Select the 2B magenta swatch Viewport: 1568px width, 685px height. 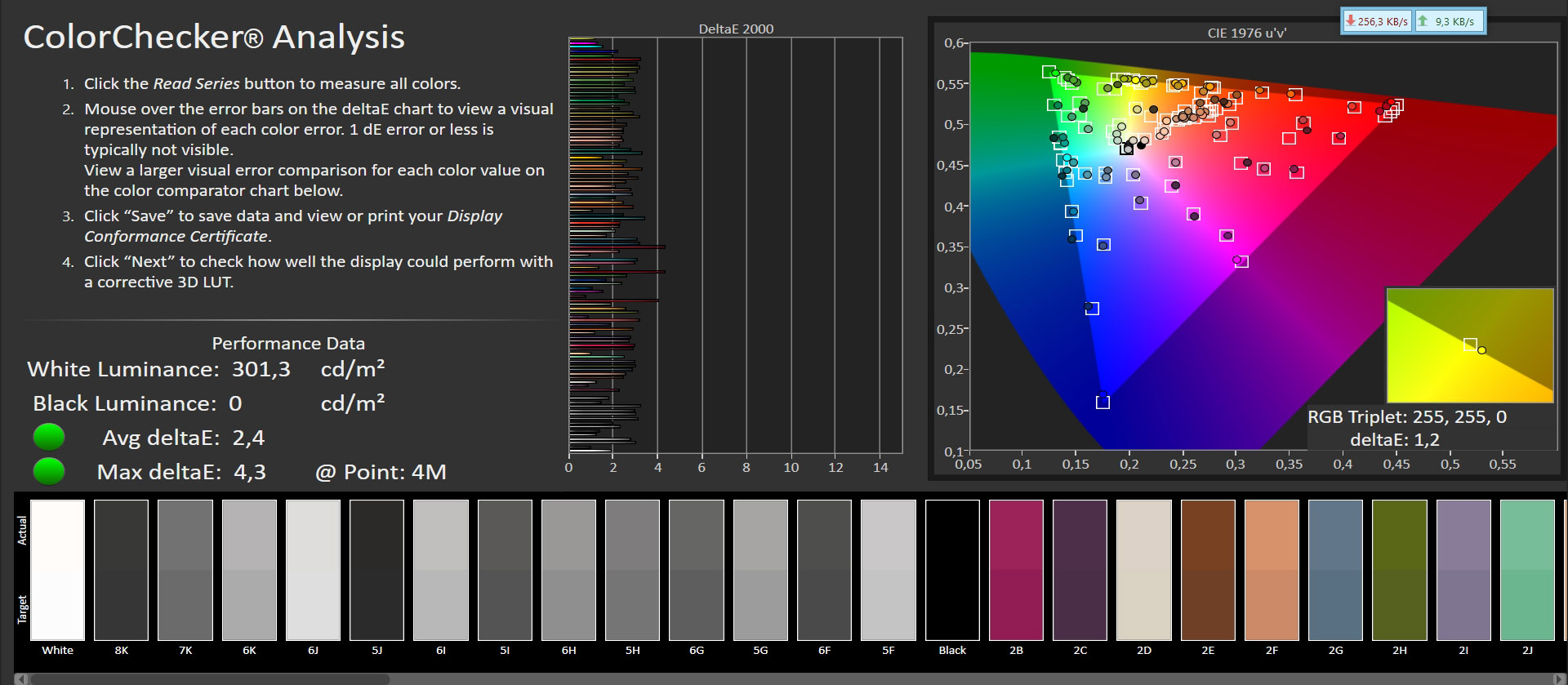1016,570
